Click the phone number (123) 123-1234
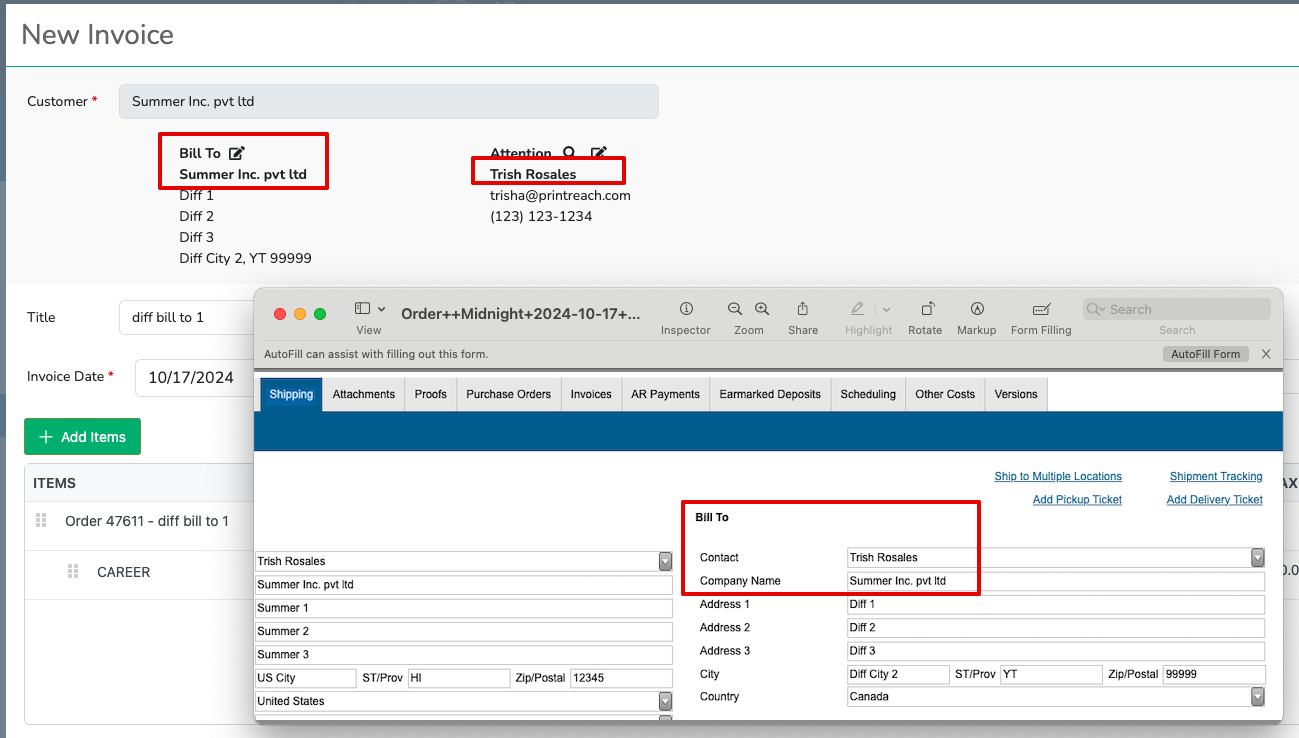Image resolution: width=1299 pixels, height=738 pixels. [x=541, y=216]
